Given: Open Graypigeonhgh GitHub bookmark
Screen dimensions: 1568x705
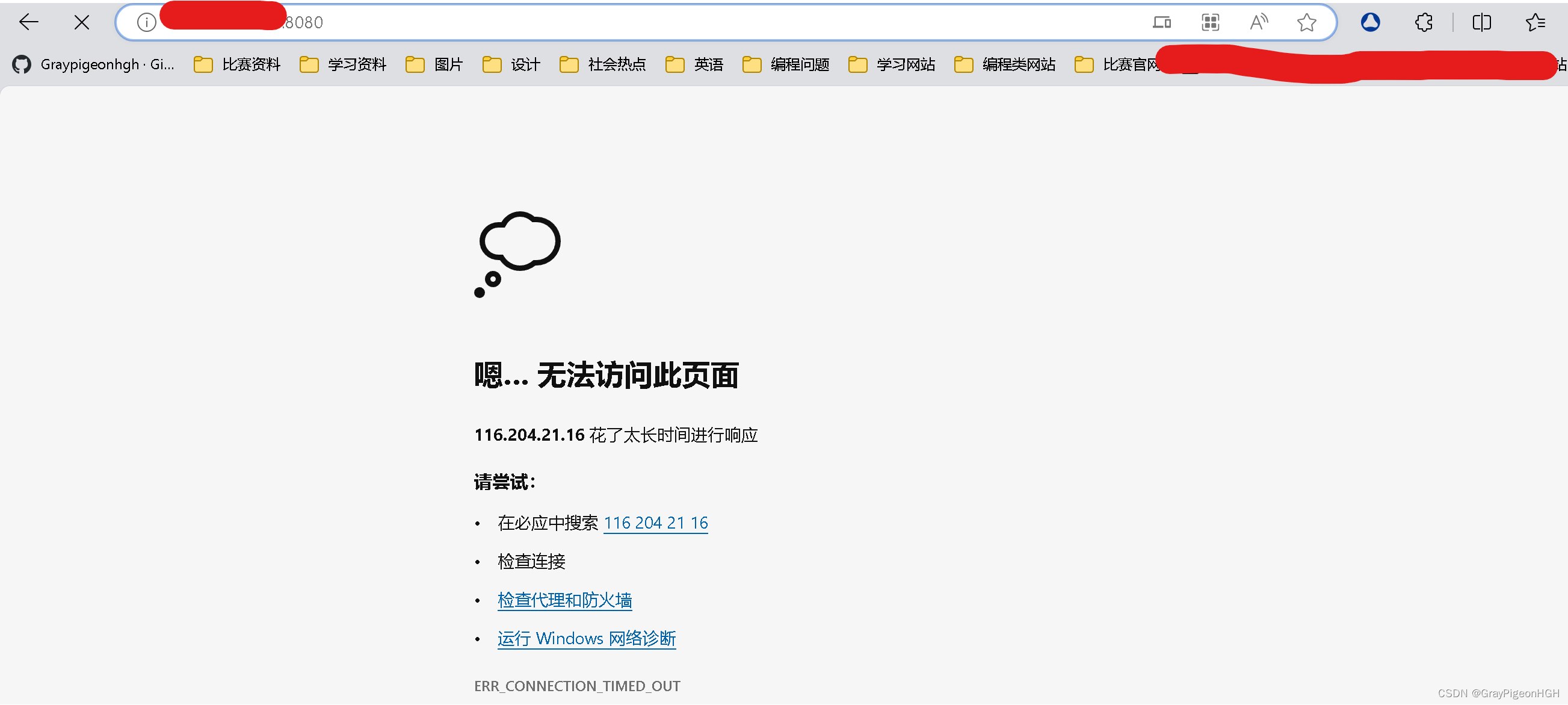Looking at the screenshot, I should [94, 64].
